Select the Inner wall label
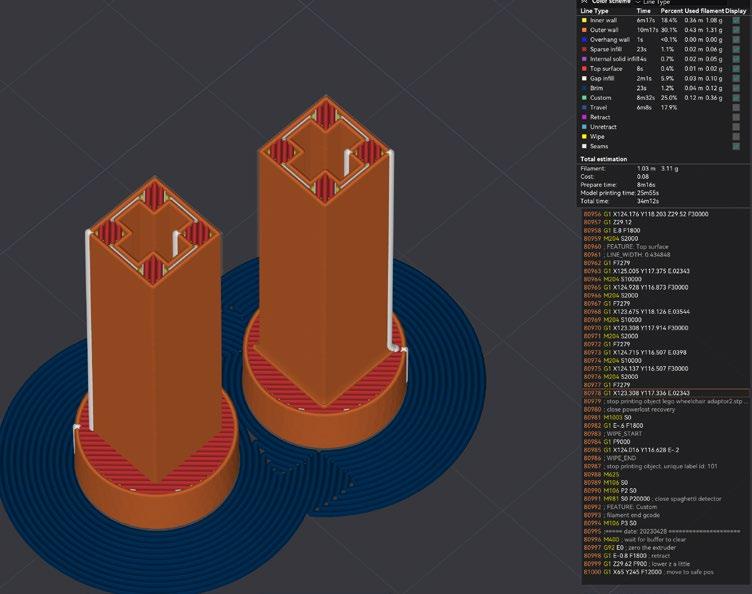This screenshot has width=752, height=594. [603, 20]
